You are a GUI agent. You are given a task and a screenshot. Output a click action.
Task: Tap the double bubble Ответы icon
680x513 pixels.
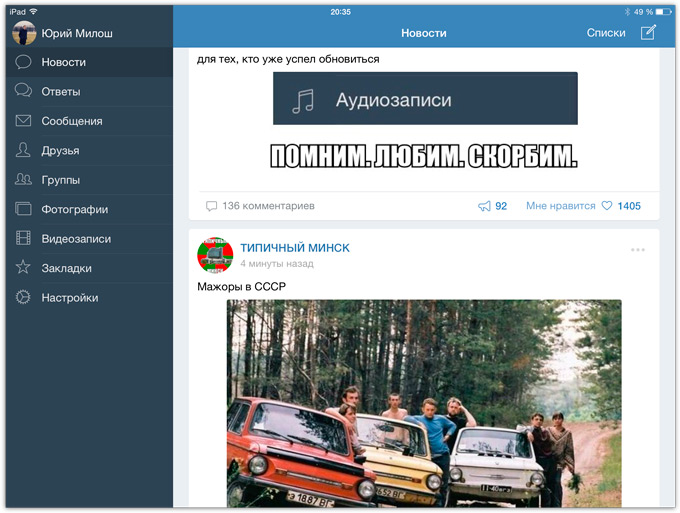click(x=23, y=91)
